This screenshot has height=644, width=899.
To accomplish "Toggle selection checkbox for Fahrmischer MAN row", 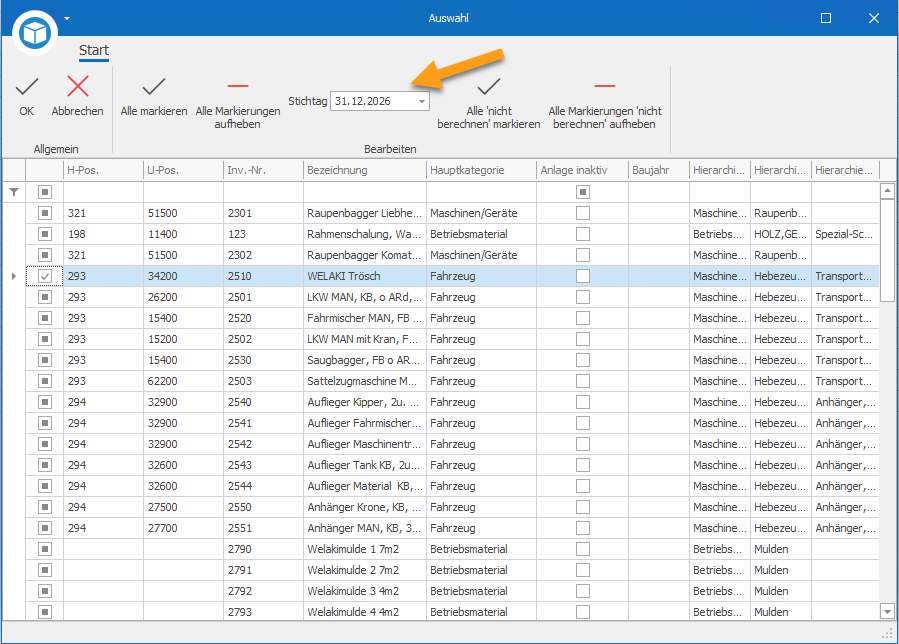I will click(45, 318).
